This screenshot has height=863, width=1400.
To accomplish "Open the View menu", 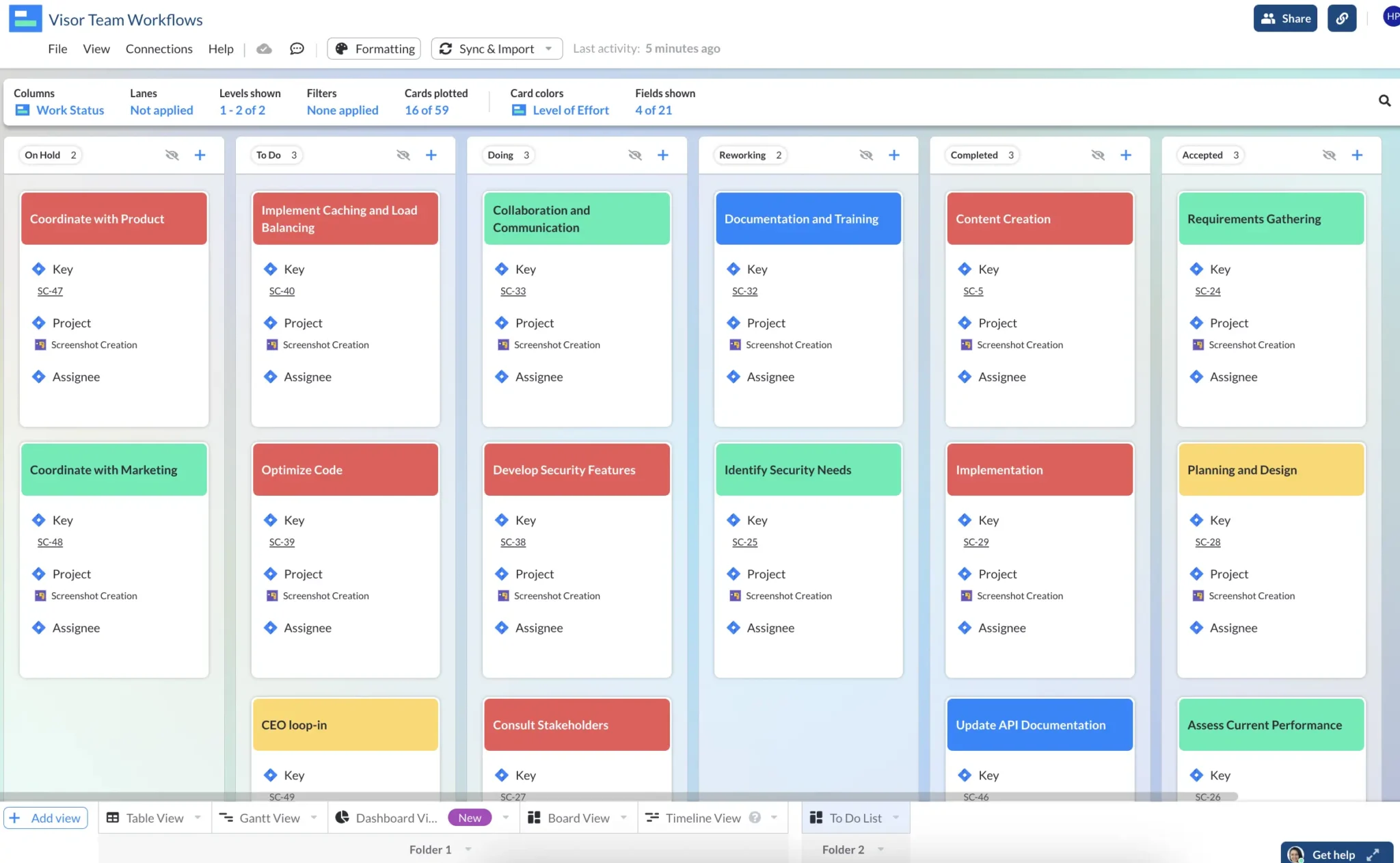I will 96,49.
